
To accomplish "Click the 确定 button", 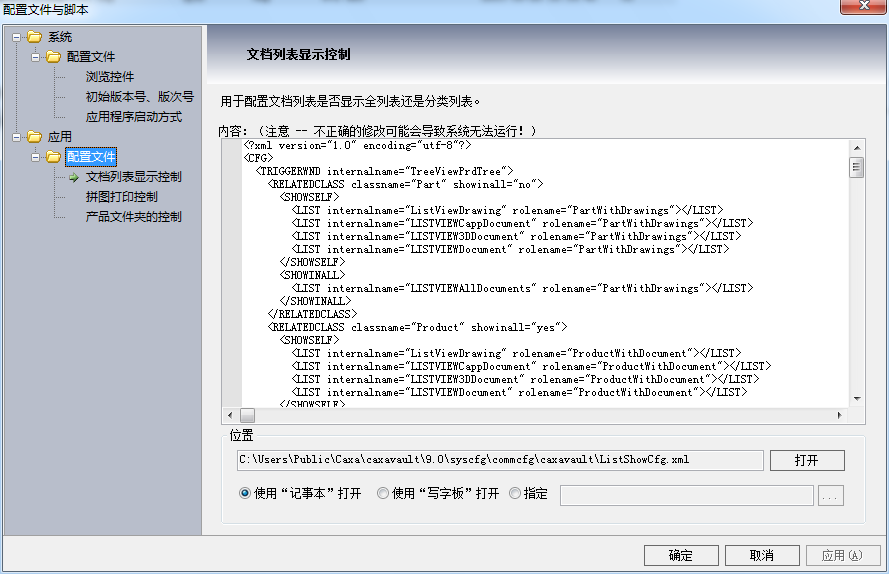I will (x=681, y=555).
